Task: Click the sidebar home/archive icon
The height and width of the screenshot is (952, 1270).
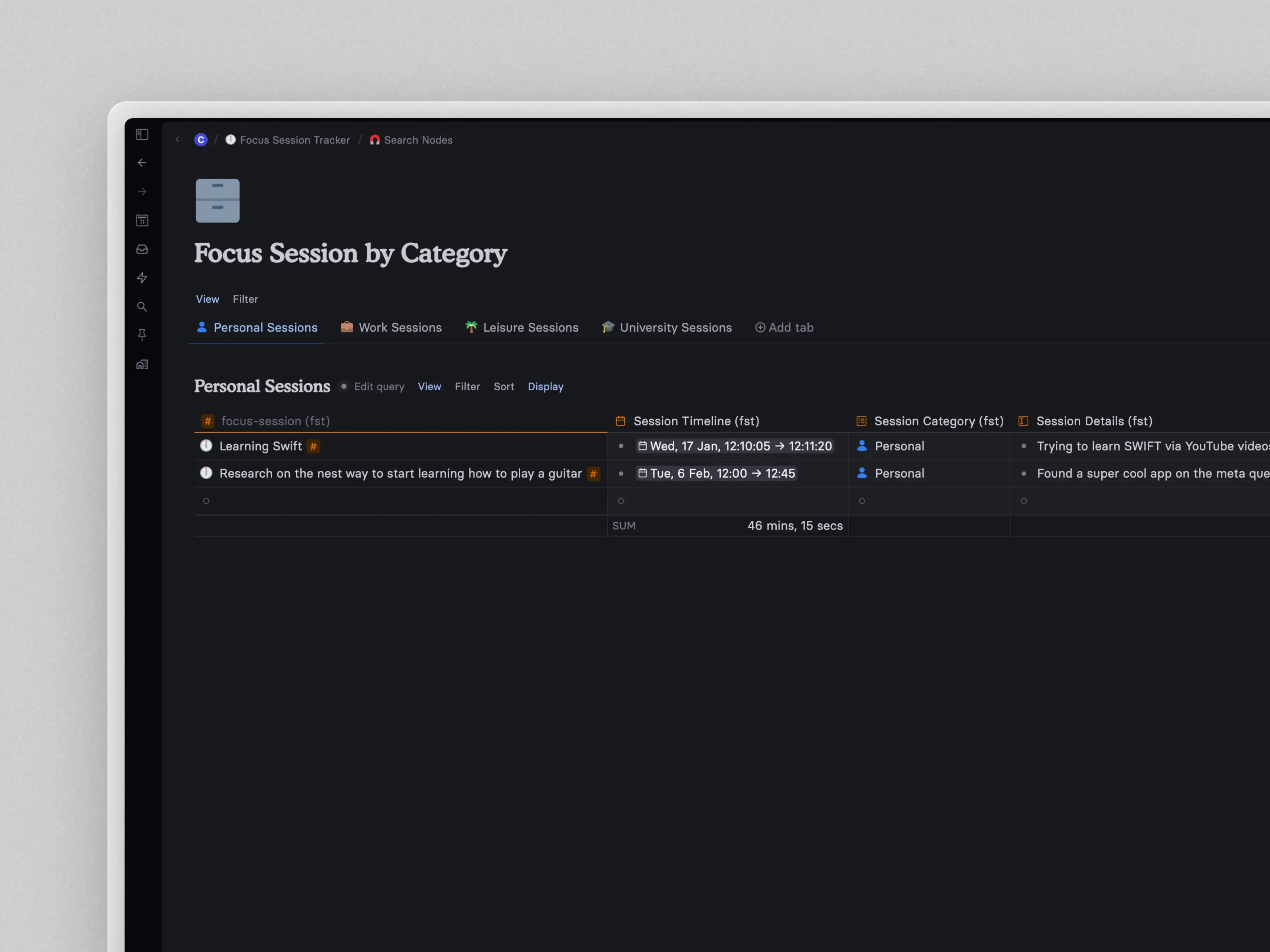Action: click(x=143, y=366)
